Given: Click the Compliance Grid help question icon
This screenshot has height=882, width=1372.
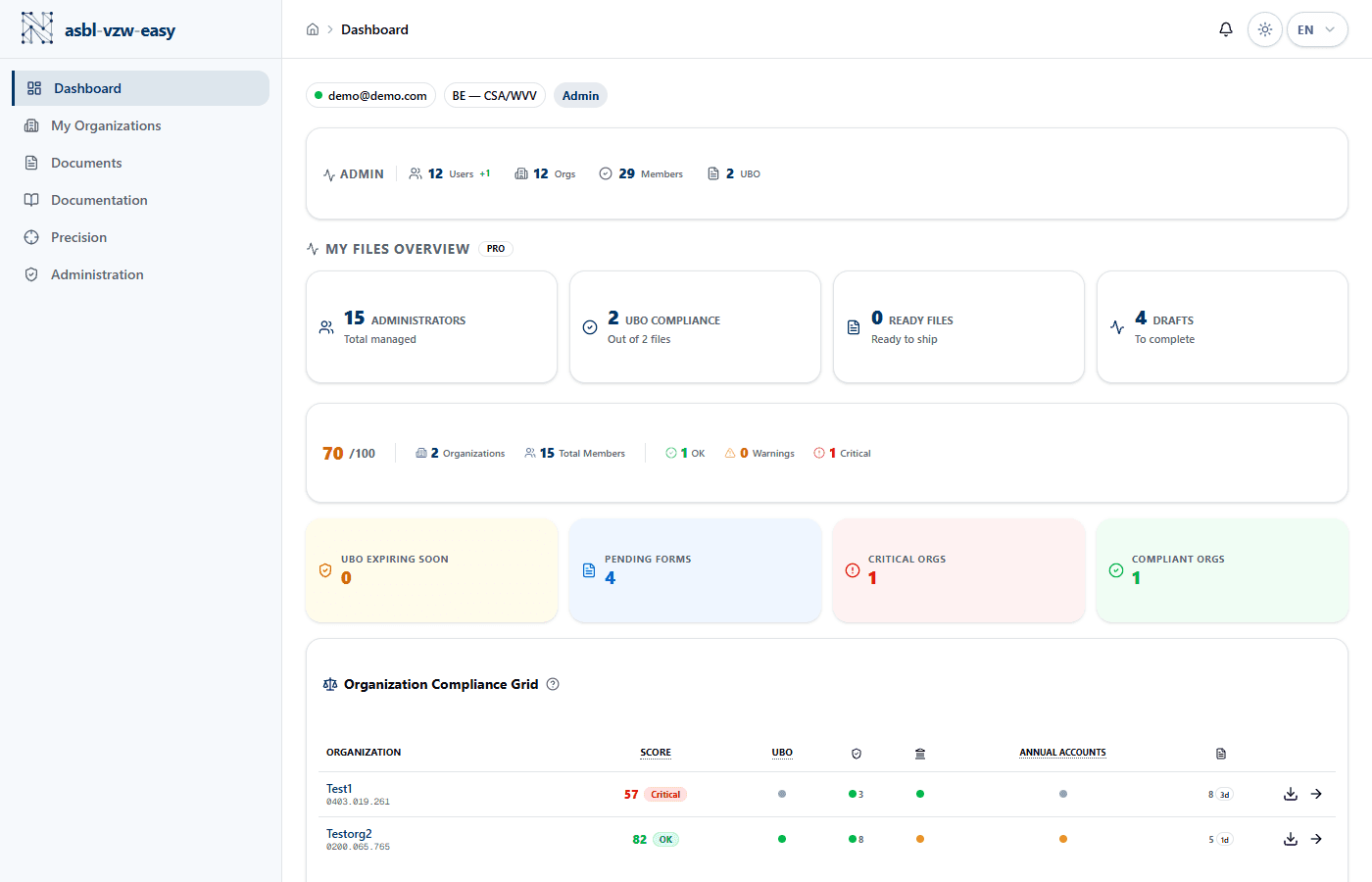Looking at the screenshot, I should [x=553, y=684].
